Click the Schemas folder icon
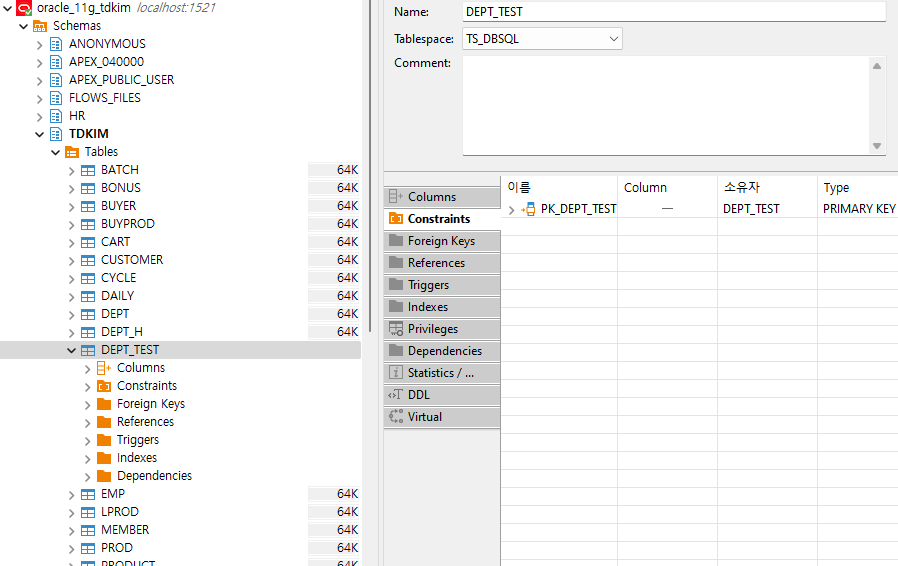 (x=40, y=26)
